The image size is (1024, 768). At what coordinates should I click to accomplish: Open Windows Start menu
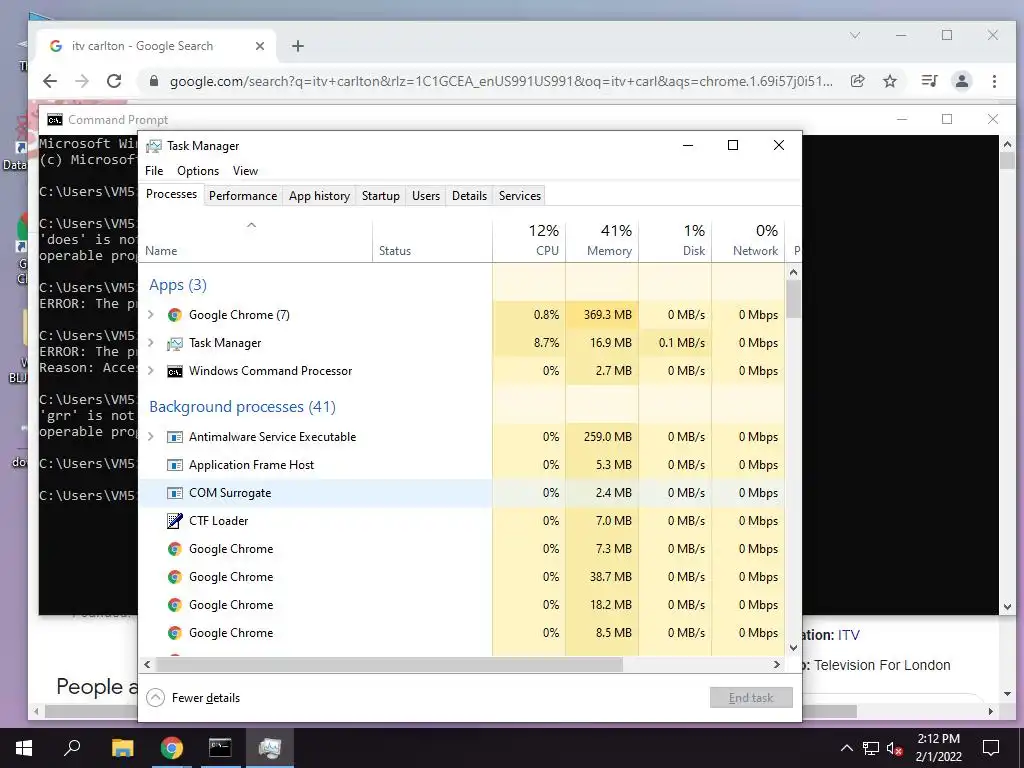click(x=24, y=748)
